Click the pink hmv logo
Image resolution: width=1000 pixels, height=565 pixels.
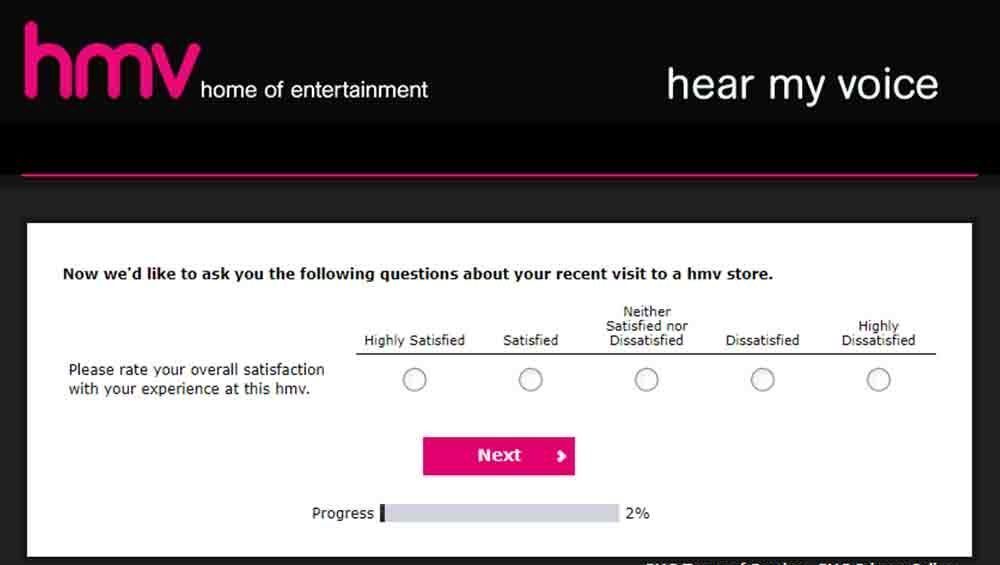(112, 61)
